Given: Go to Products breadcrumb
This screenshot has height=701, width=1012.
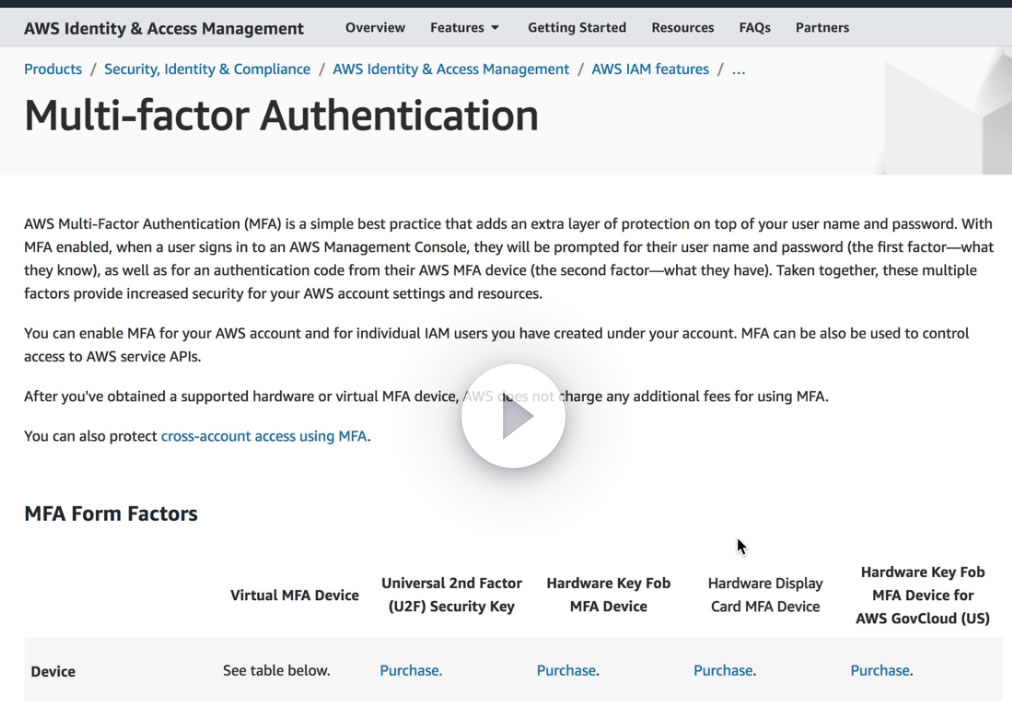Looking at the screenshot, I should coord(53,69).
